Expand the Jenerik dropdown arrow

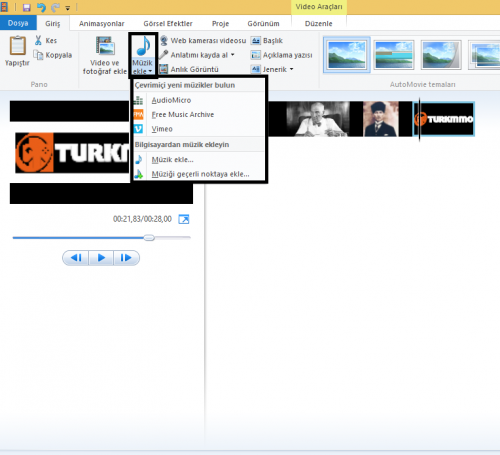[x=291, y=69]
